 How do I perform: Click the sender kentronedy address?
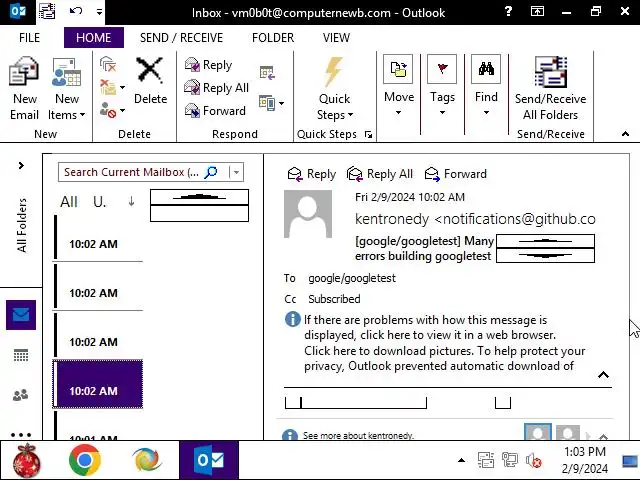pyautogui.click(x=475, y=219)
